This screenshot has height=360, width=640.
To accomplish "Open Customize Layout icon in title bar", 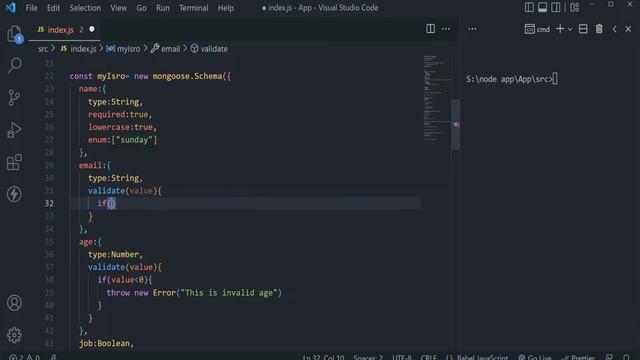I will [x=575, y=7].
